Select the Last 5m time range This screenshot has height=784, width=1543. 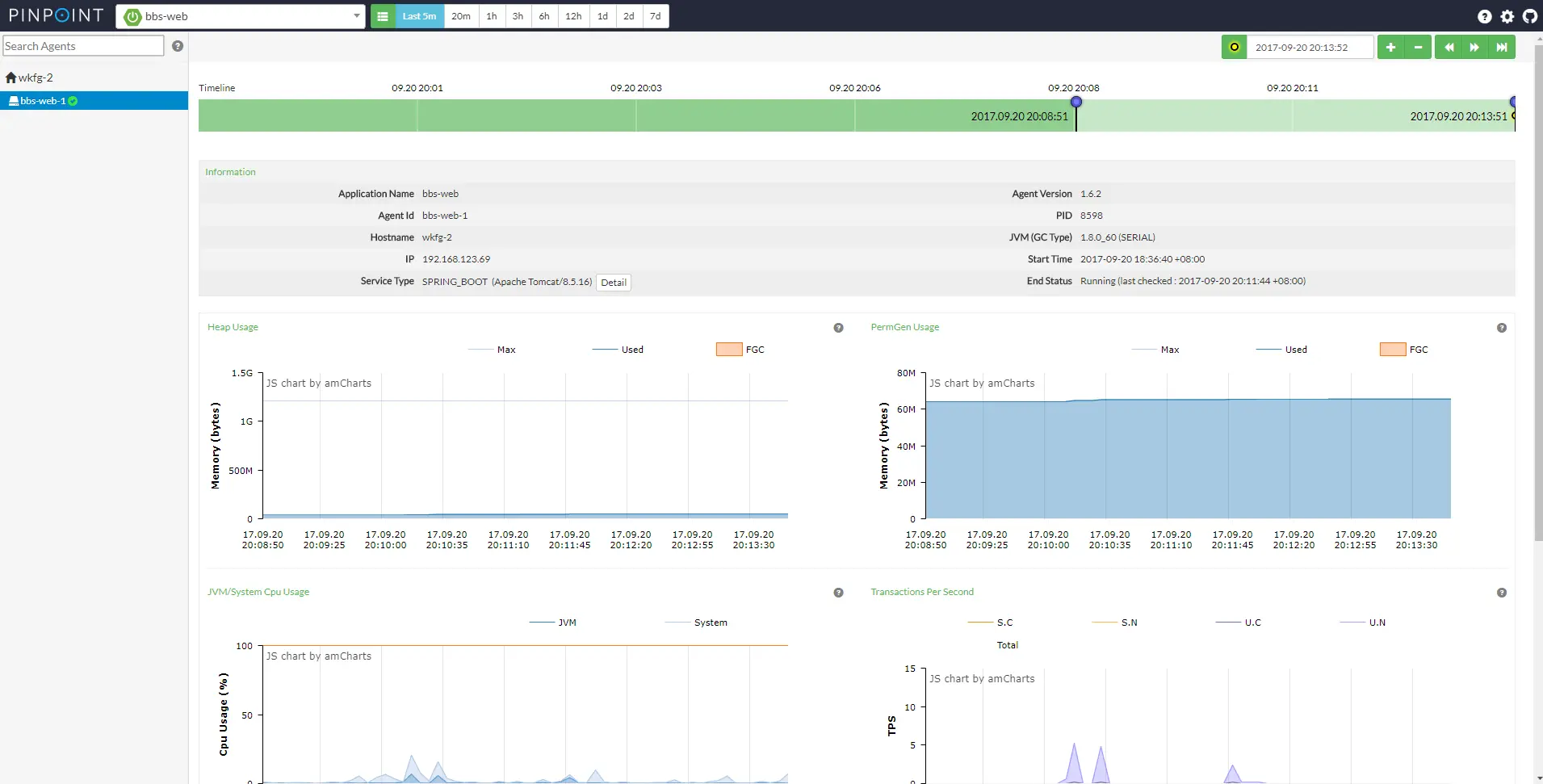coord(419,16)
